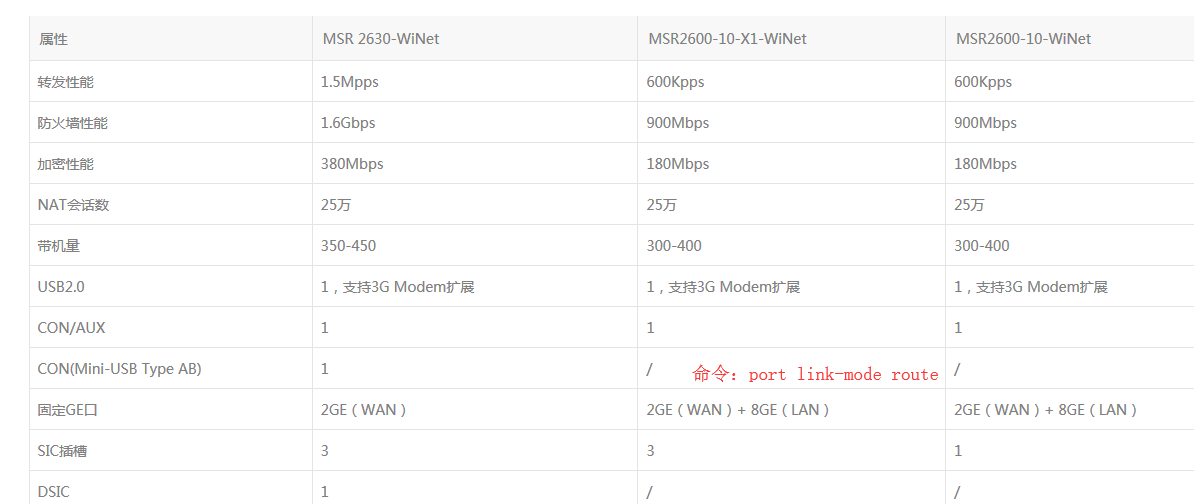Click the MSR2600-10-X1-WiNet column header
Image resolution: width=1194 pixels, height=504 pixels.
[727, 39]
